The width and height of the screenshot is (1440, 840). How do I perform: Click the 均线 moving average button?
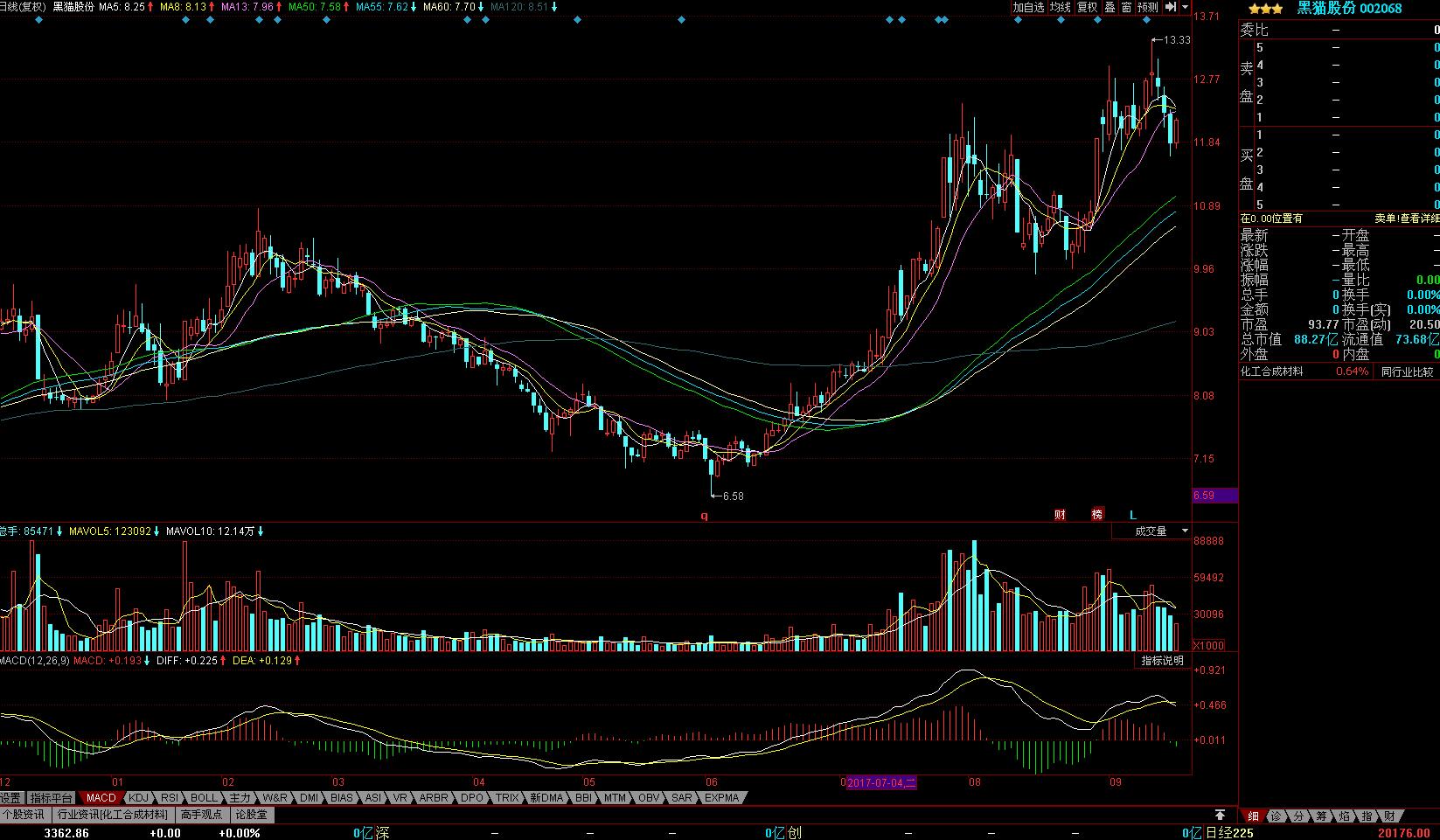[1061, 7]
